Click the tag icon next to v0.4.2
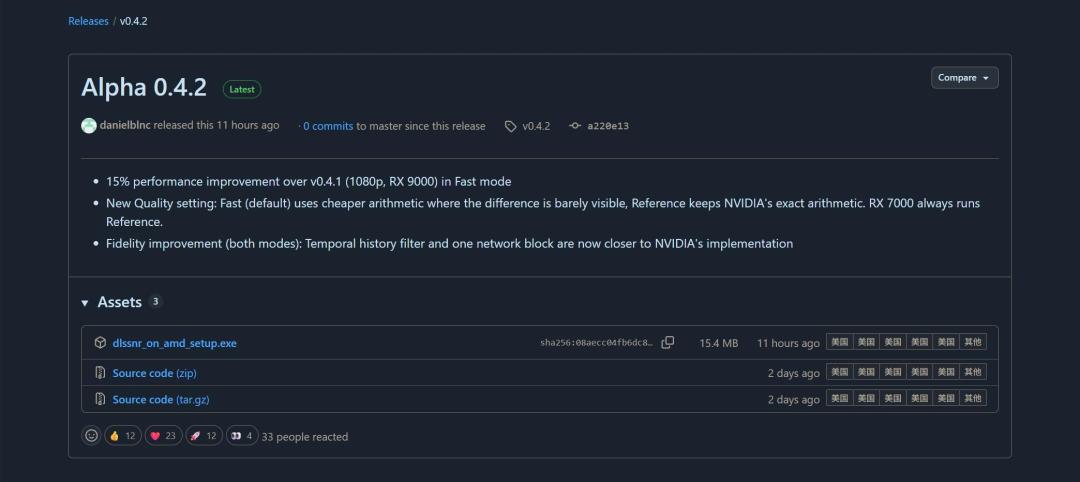The height and width of the screenshot is (482, 1080). click(510, 126)
